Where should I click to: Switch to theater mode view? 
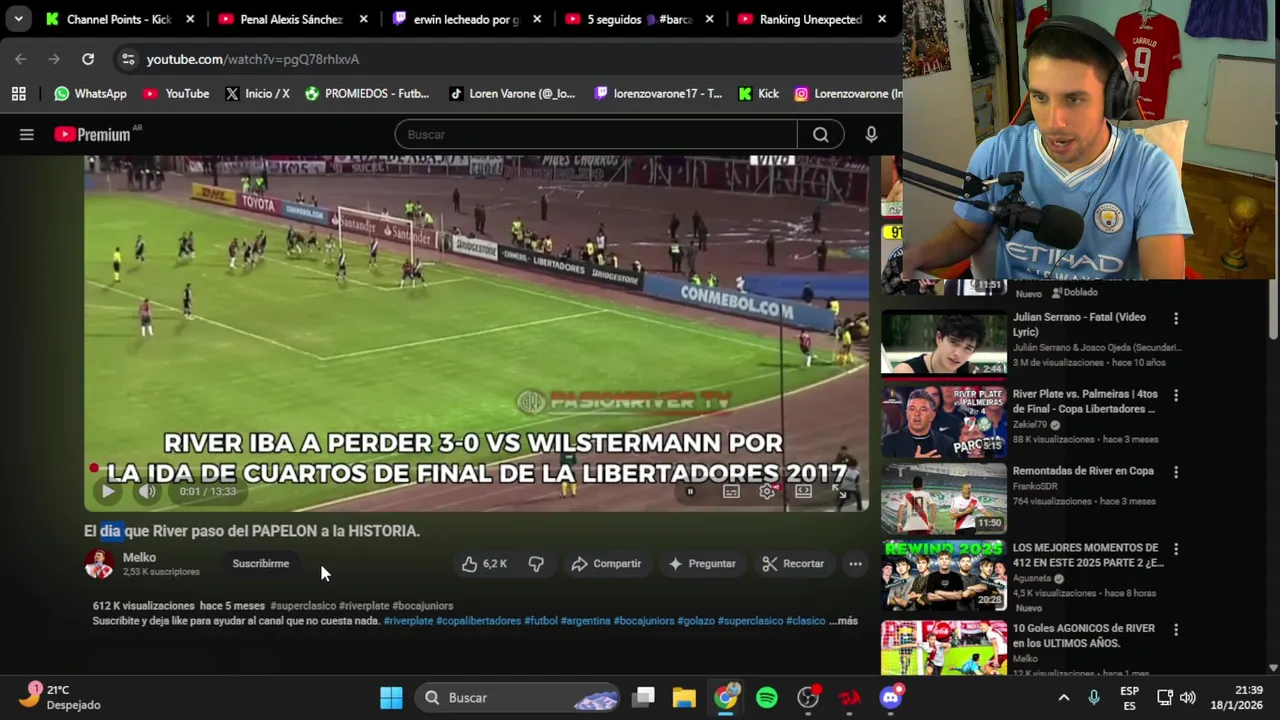[x=803, y=491]
